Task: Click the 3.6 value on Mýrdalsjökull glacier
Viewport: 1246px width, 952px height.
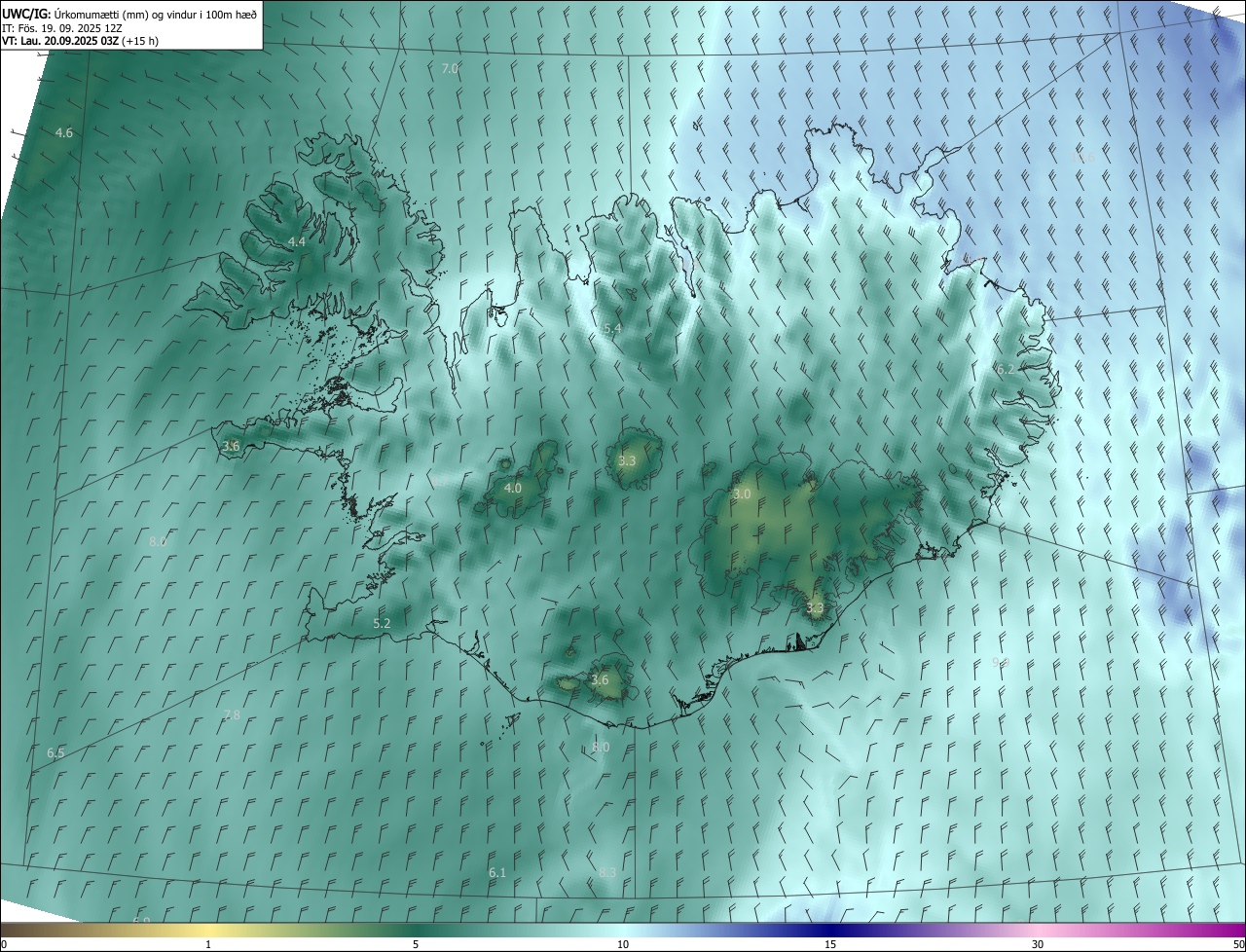Action: pyautogui.click(x=600, y=679)
